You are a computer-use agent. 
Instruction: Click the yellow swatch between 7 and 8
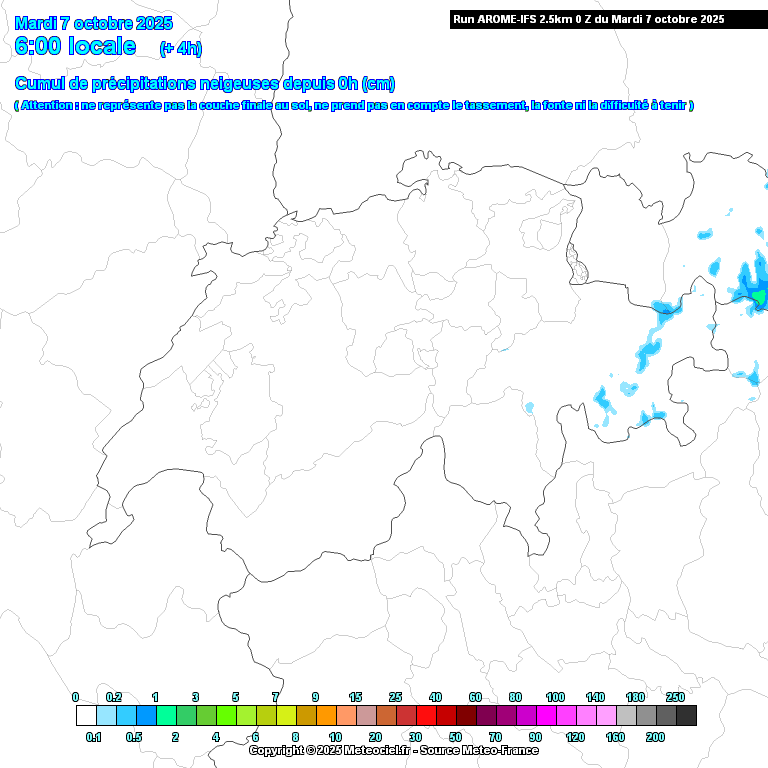[x=286, y=716]
